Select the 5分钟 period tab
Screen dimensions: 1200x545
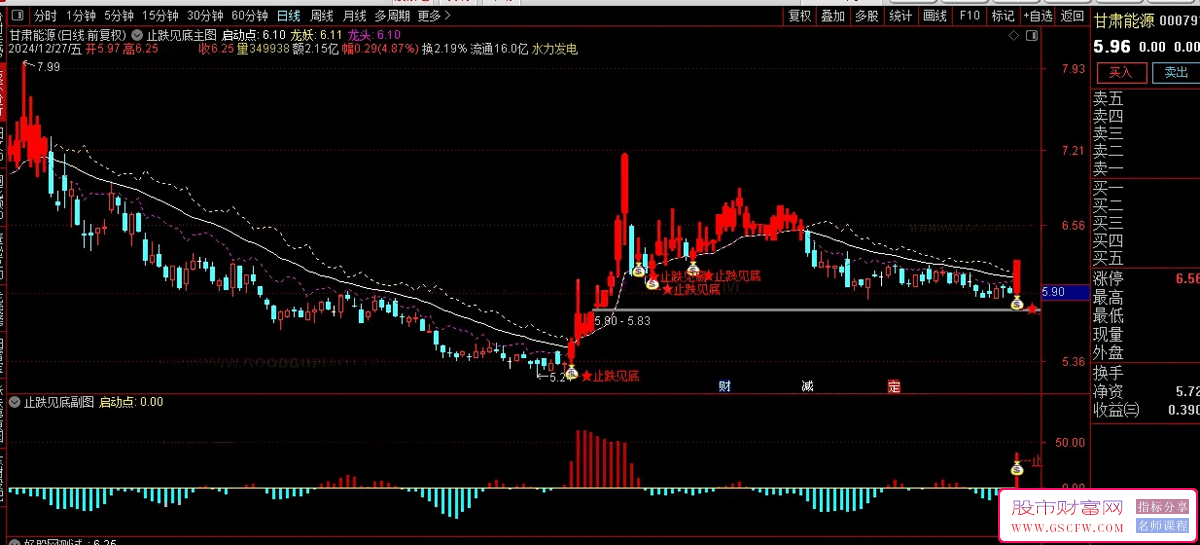coord(119,16)
